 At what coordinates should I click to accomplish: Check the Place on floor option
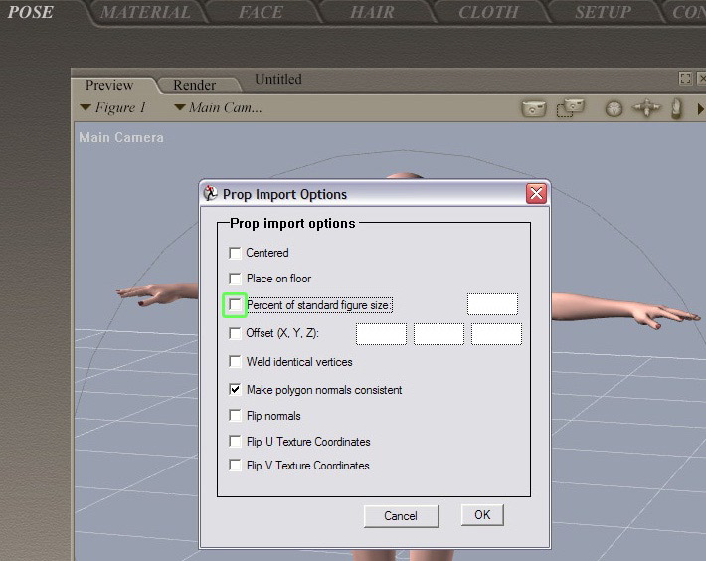click(x=236, y=279)
